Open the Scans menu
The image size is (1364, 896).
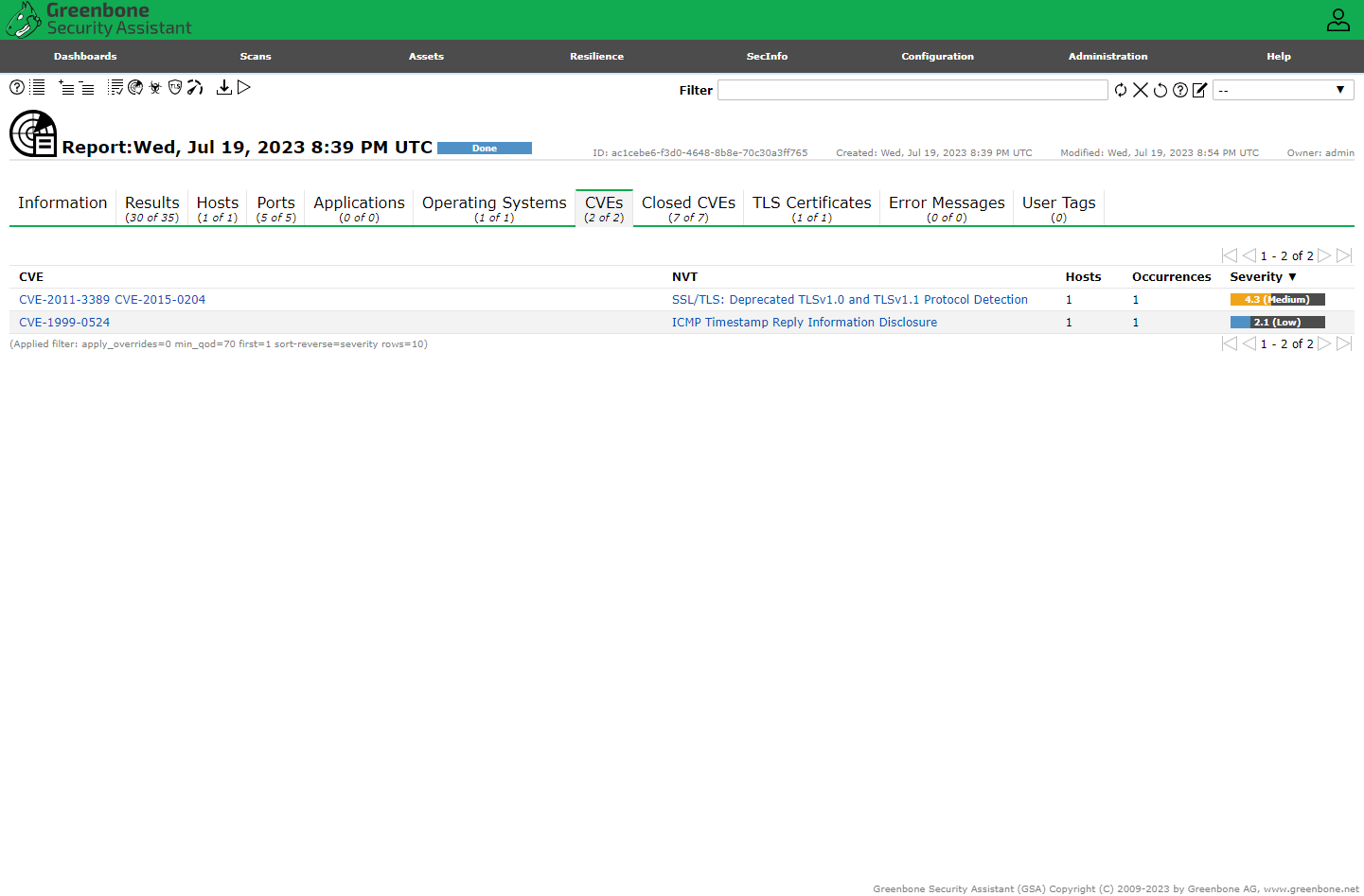[256, 56]
